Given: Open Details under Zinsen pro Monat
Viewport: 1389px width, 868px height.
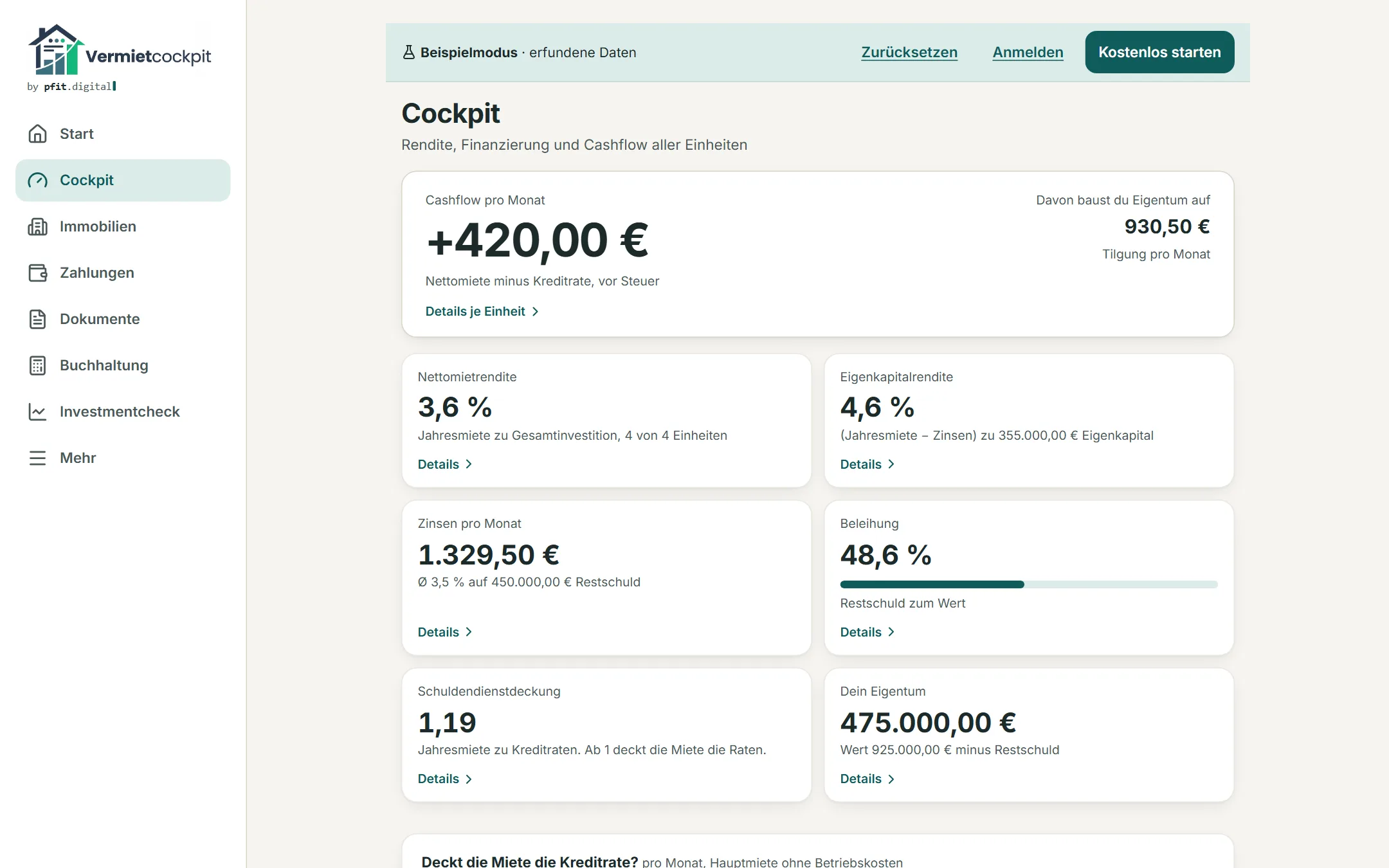Looking at the screenshot, I should point(445,632).
